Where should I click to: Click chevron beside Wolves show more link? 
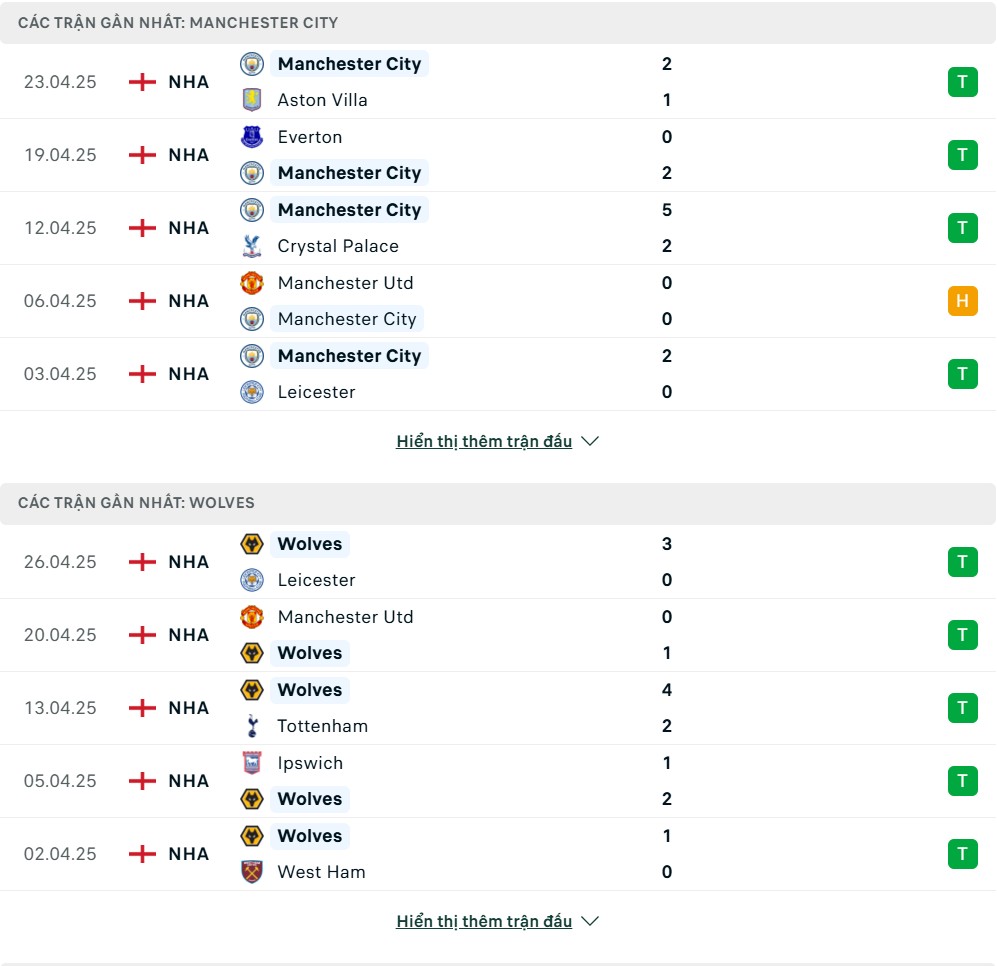point(590,921)
